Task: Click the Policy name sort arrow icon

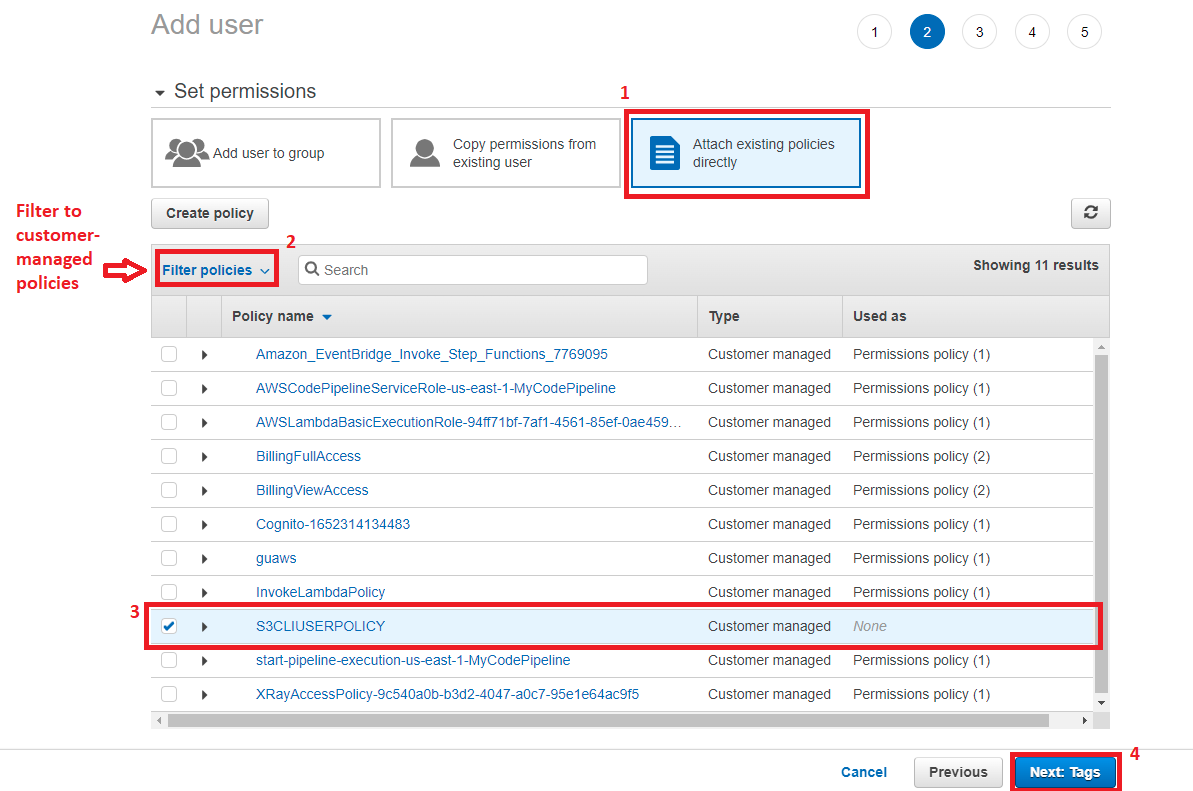Action: coord(327,317)
